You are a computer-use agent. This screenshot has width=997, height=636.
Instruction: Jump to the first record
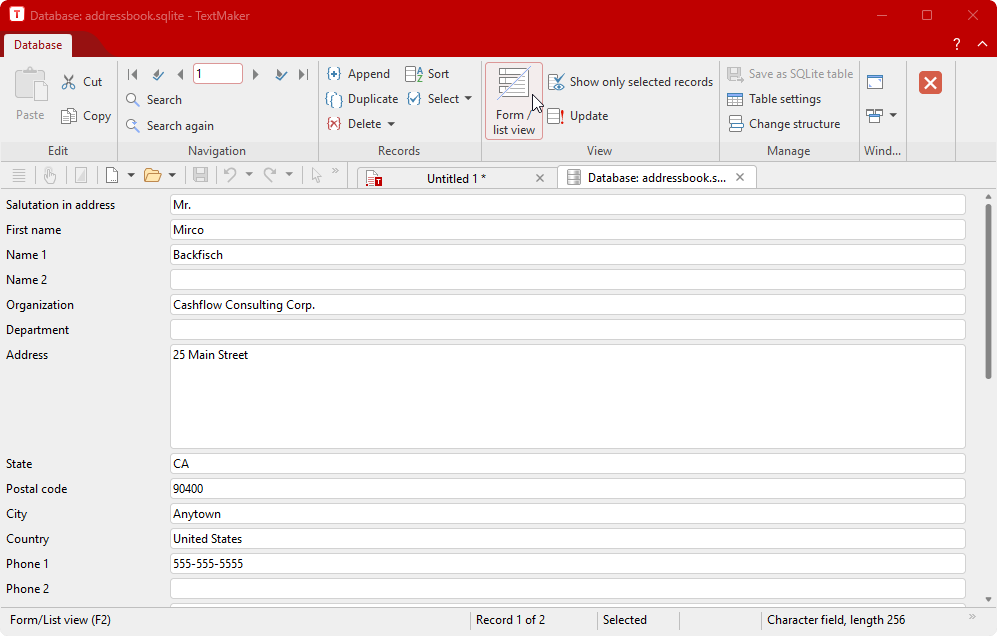(x=131, y=73)
